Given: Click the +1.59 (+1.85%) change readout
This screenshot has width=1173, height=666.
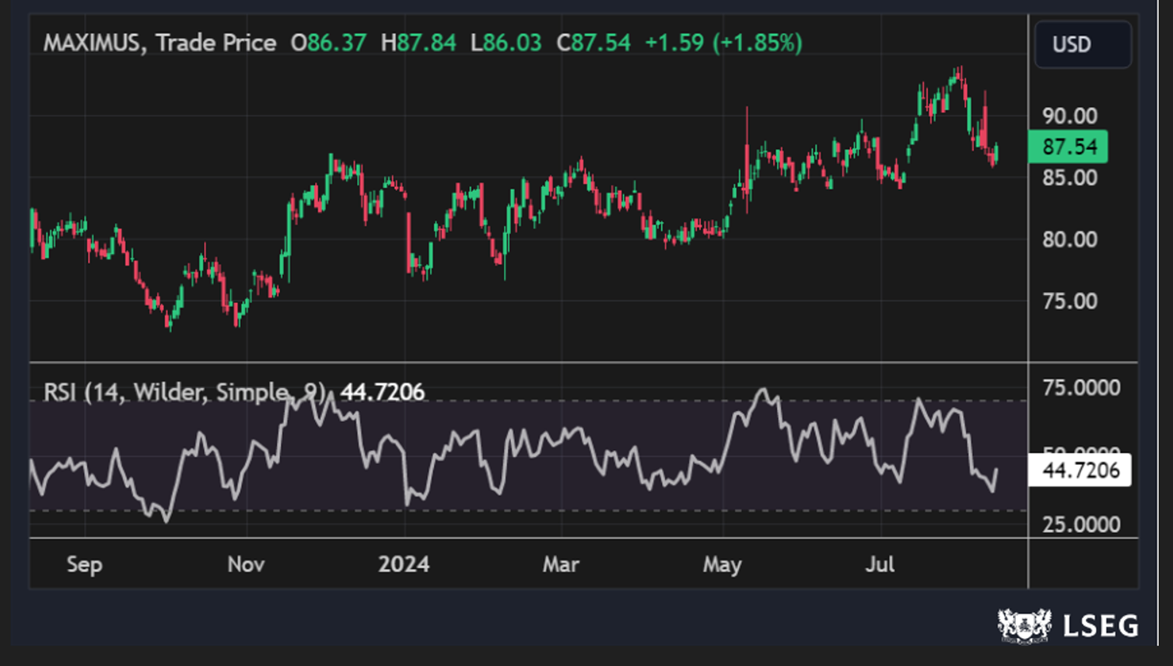Looking at the screenshot, I should (x=723, y=44).
